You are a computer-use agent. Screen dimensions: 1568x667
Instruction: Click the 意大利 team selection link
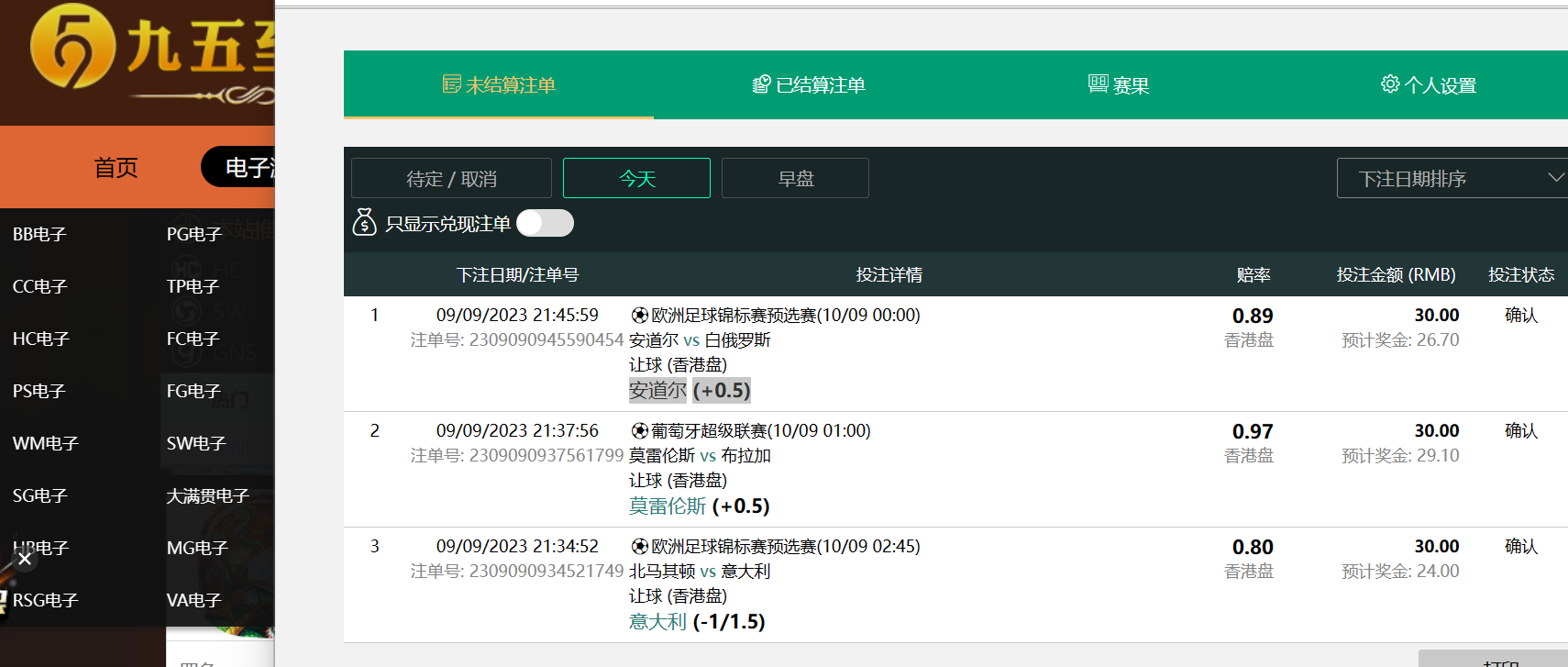point(657,622)
